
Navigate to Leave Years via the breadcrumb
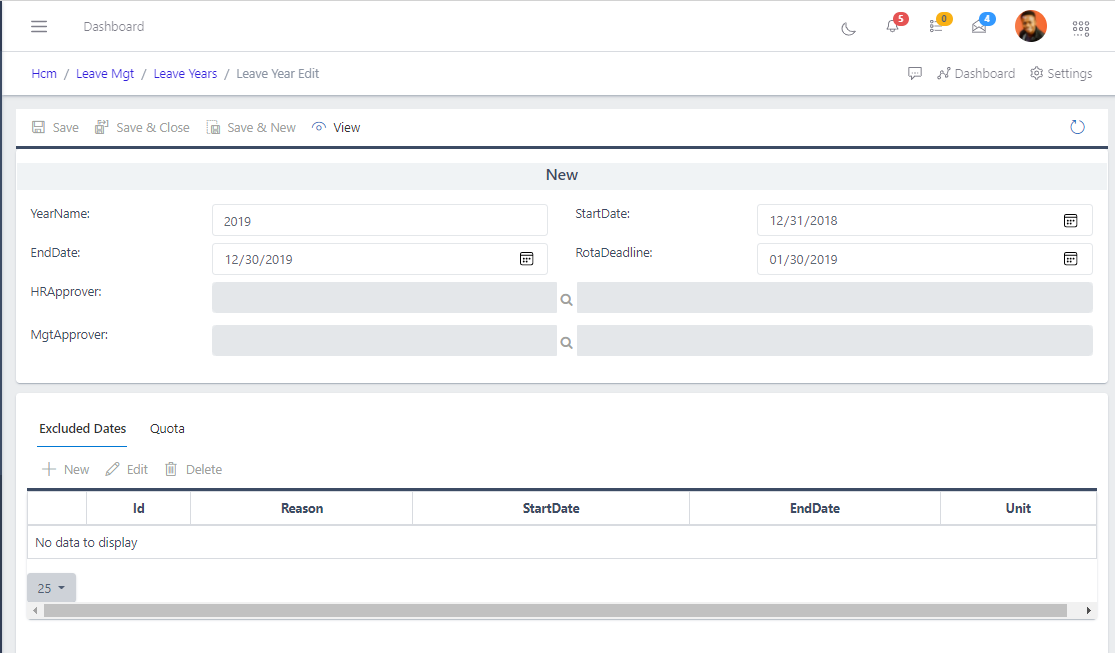coord(185,73)
